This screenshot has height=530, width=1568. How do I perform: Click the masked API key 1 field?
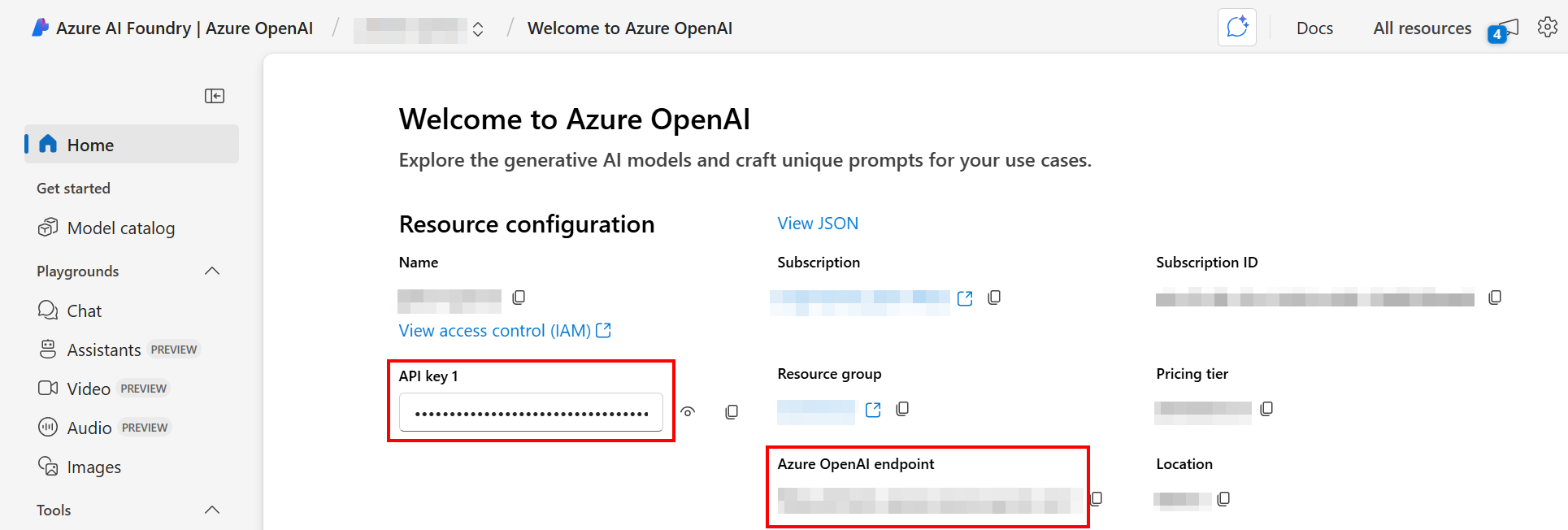pyautogui.click(x=531, y=413)
